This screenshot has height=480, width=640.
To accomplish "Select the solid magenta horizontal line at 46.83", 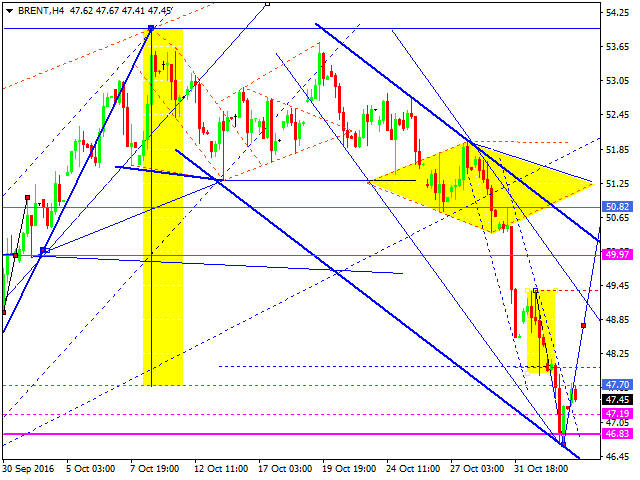I will [x=301, y=434].
